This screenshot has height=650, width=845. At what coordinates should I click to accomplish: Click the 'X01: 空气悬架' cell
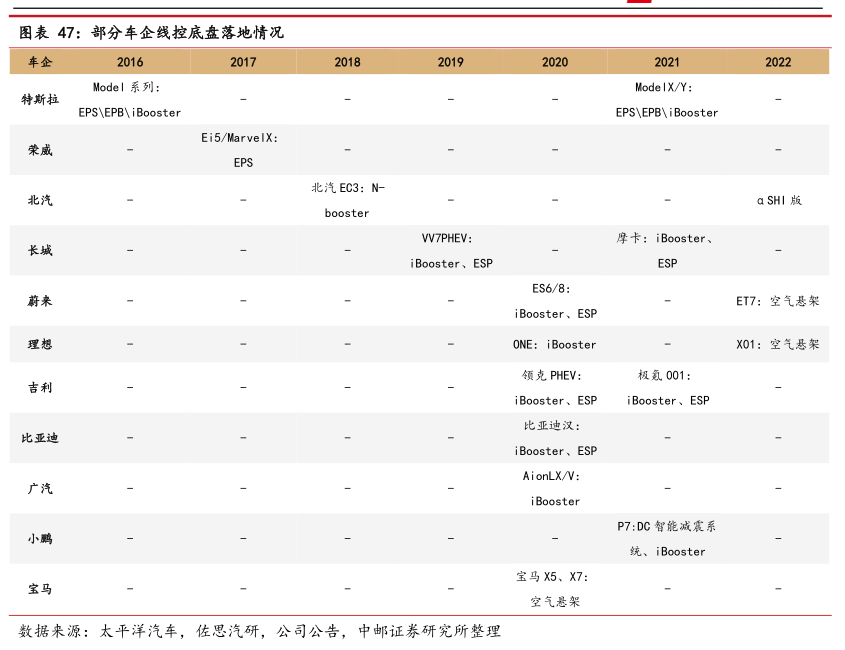[x=778, y=345]
